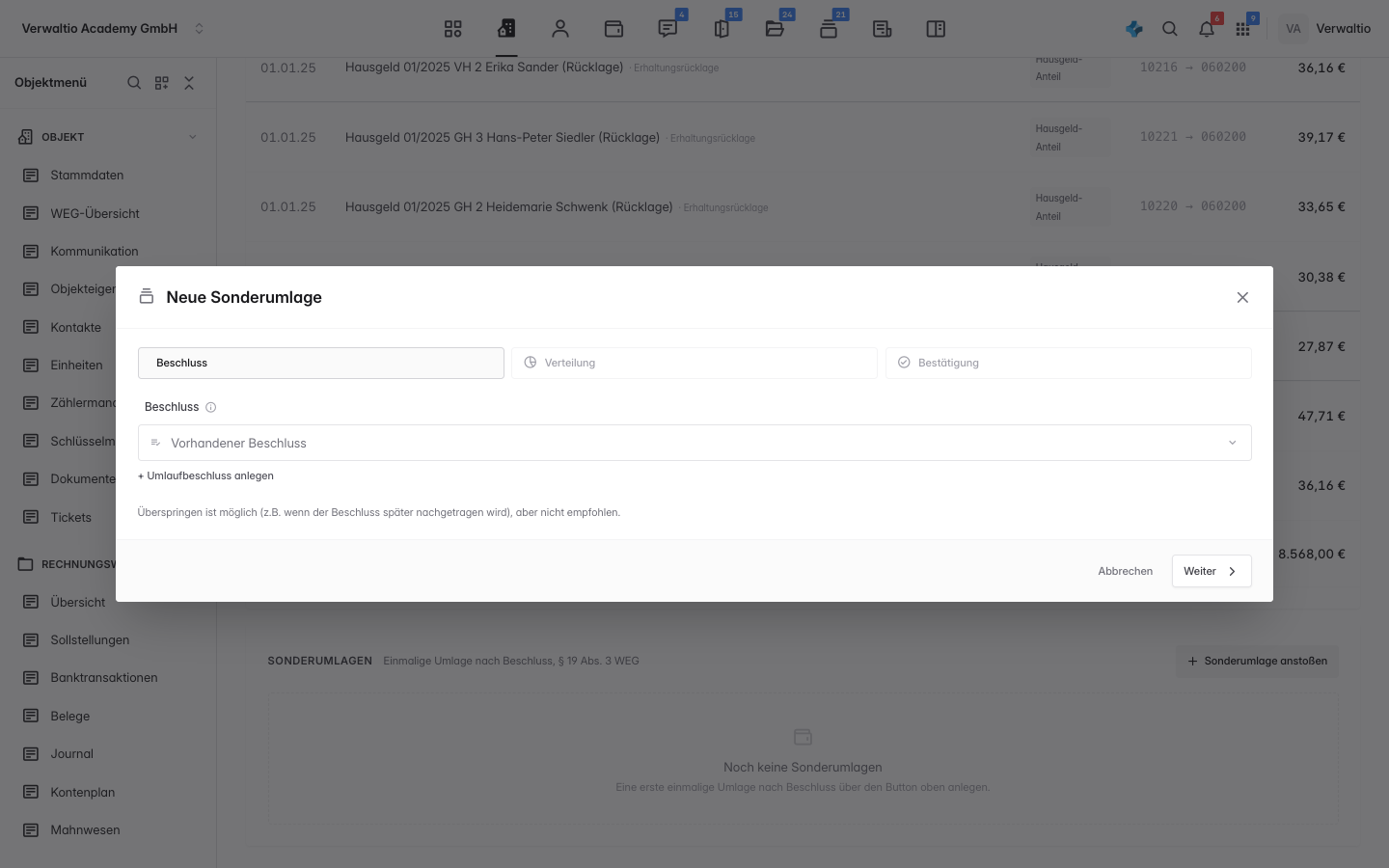Collapse the OBJEKT section chevron
Viewport: 1389px width, 868px height.
click(x=192, y=137)
